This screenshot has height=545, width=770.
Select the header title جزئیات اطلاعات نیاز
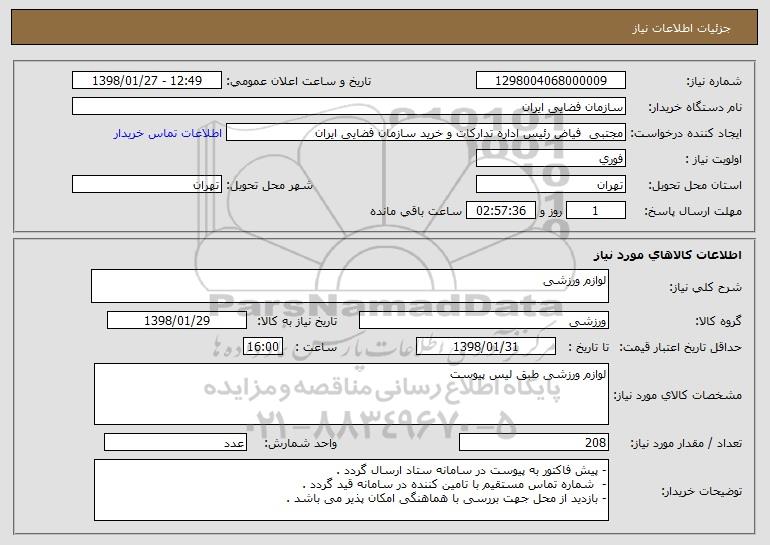click(681, 28)
